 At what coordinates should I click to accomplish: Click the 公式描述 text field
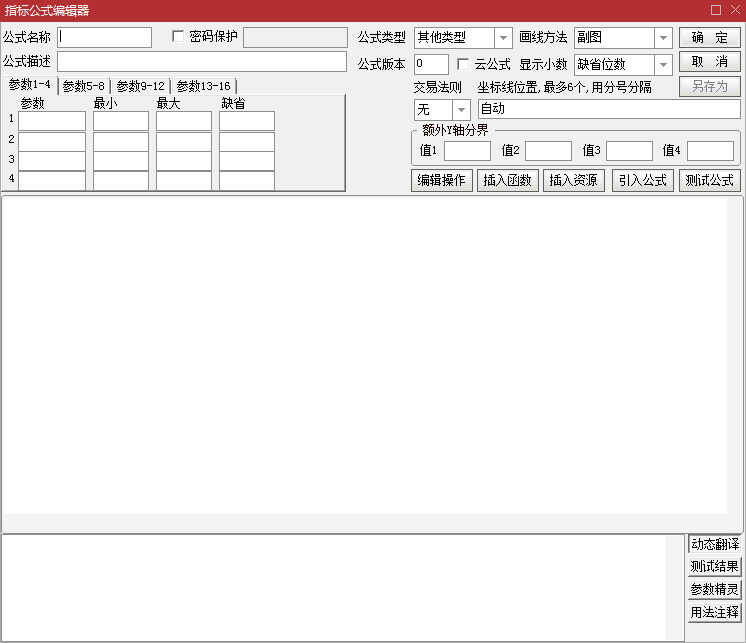(x=202, y=62)
